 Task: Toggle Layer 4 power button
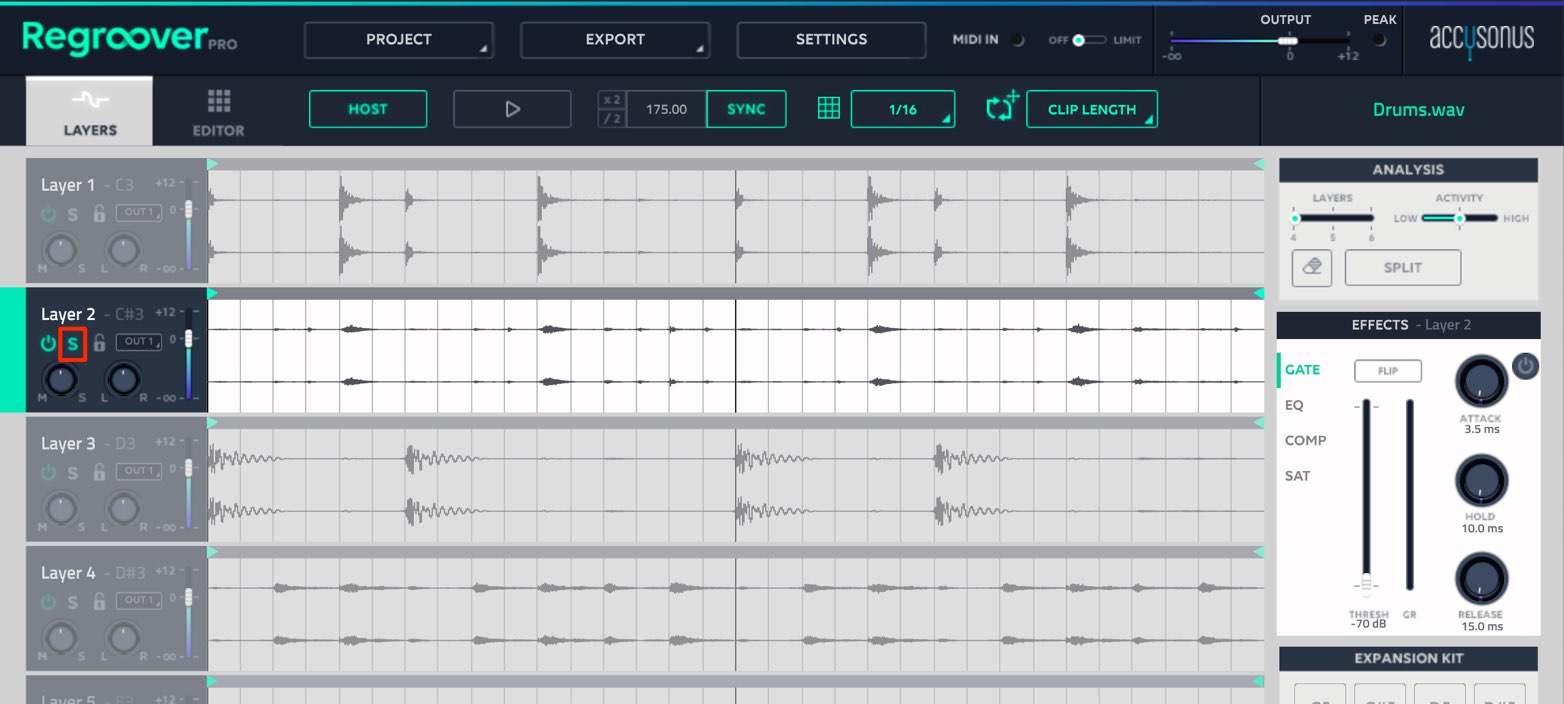point(48,602)
